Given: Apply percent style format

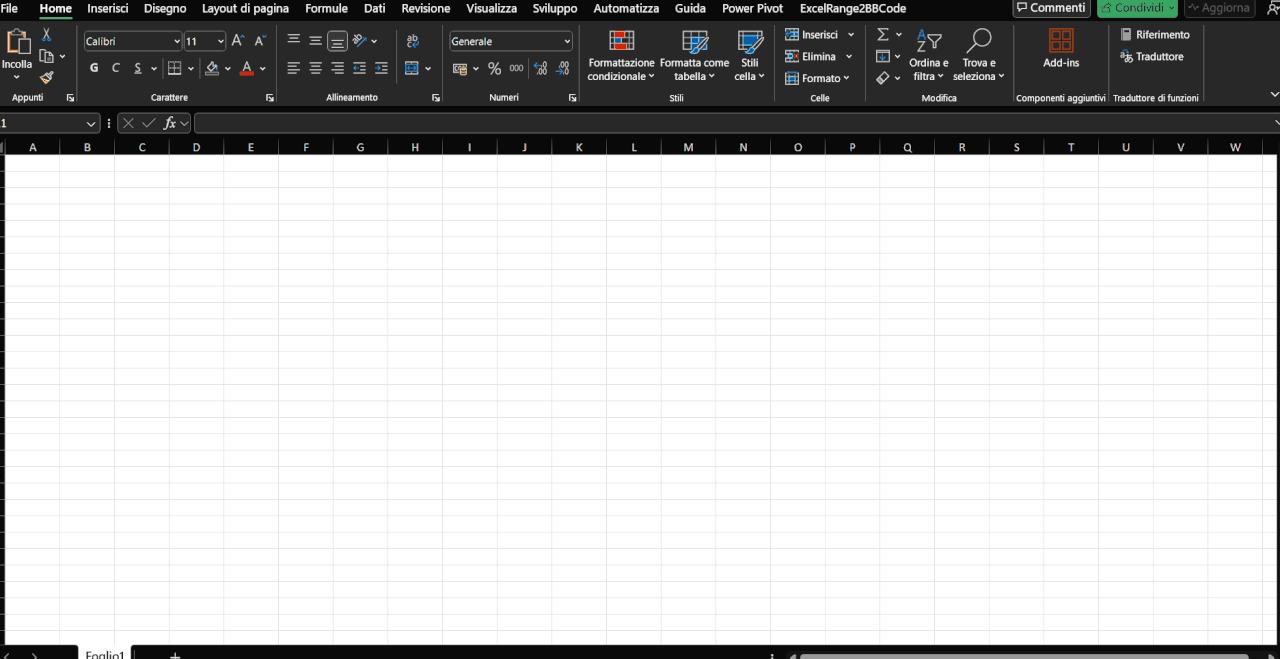Looking at the screenshot, I should point(494,68).
